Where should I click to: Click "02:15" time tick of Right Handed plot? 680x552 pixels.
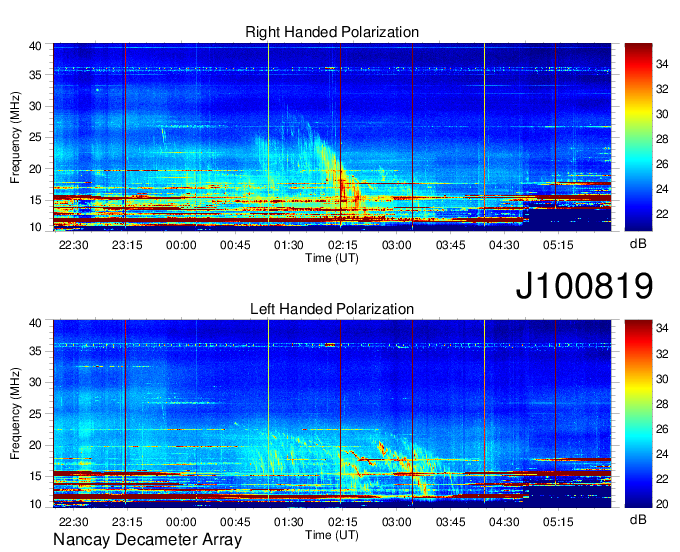point(343,245)
